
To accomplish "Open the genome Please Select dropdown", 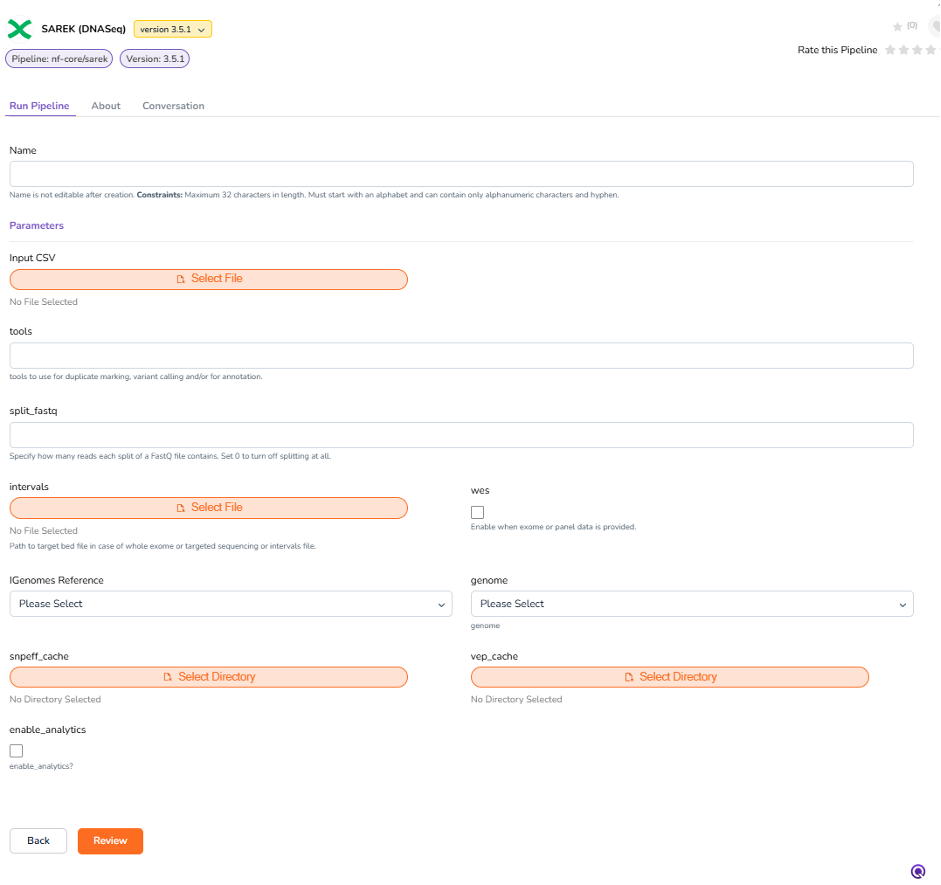I will tap(692, 604).
